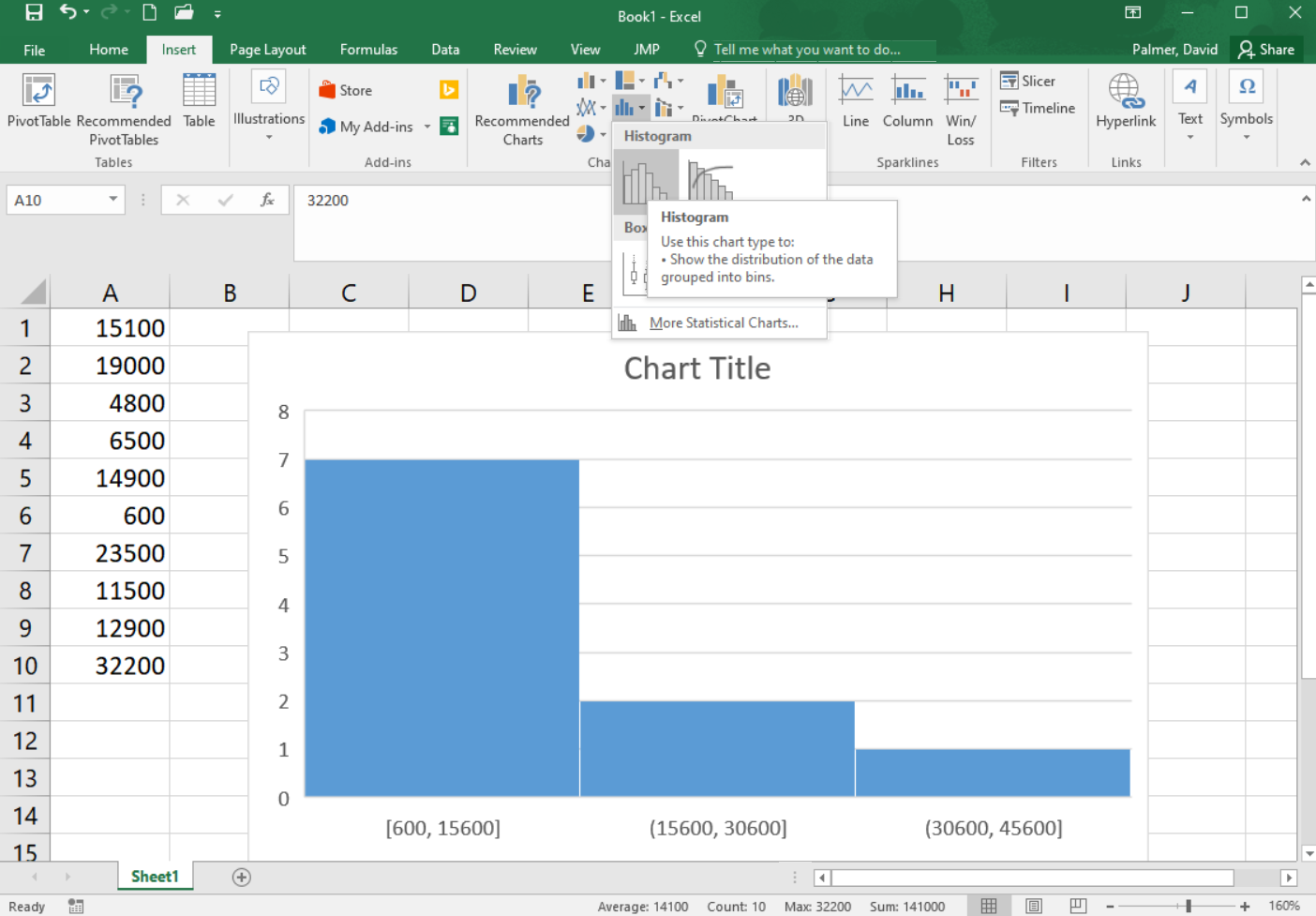The image size is (1316, 916).
Task: Add a new sheet with plus button
Action: tap(241, 878)
